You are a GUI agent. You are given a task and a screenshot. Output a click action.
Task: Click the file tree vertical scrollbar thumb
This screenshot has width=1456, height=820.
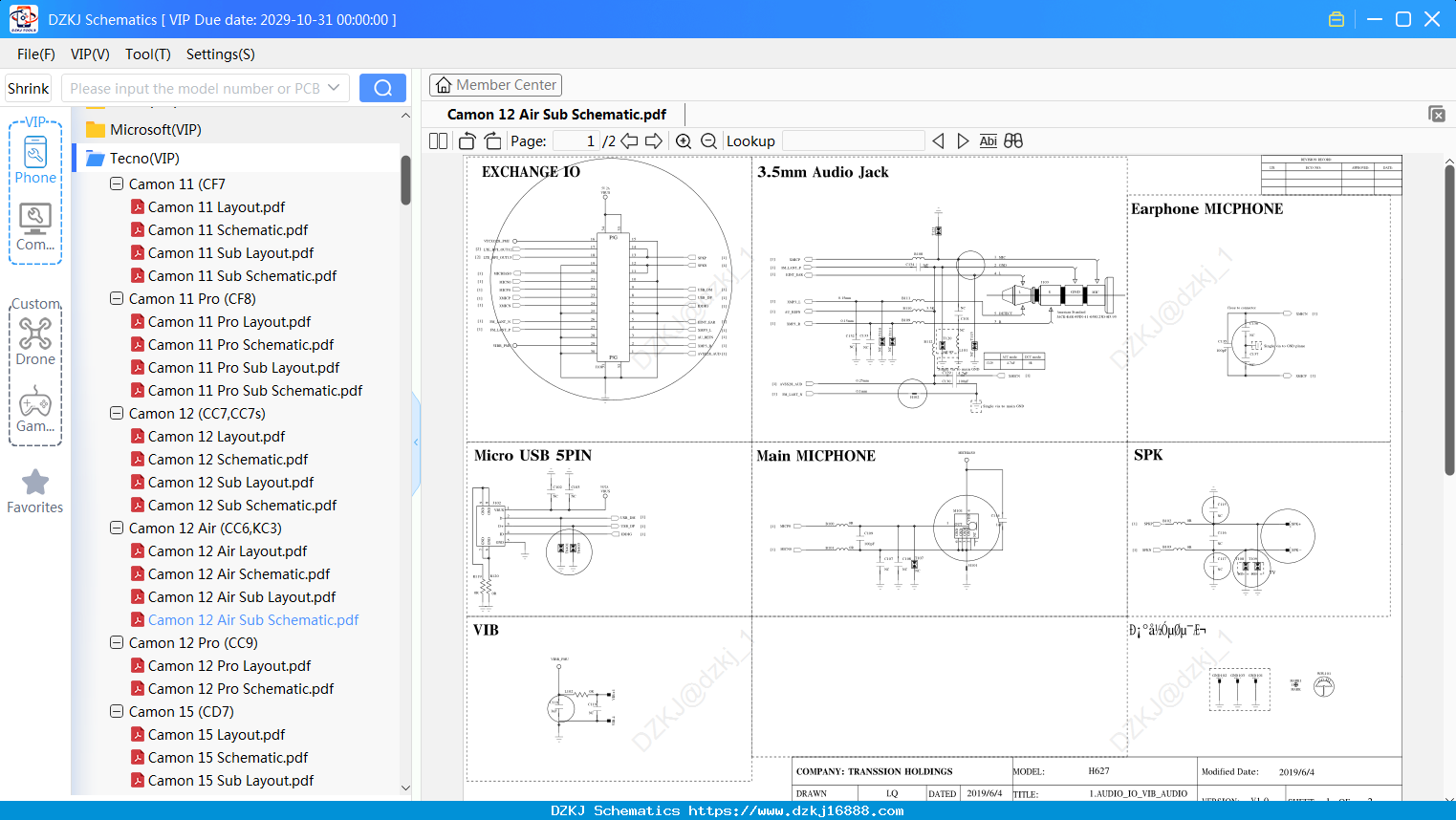405,180
